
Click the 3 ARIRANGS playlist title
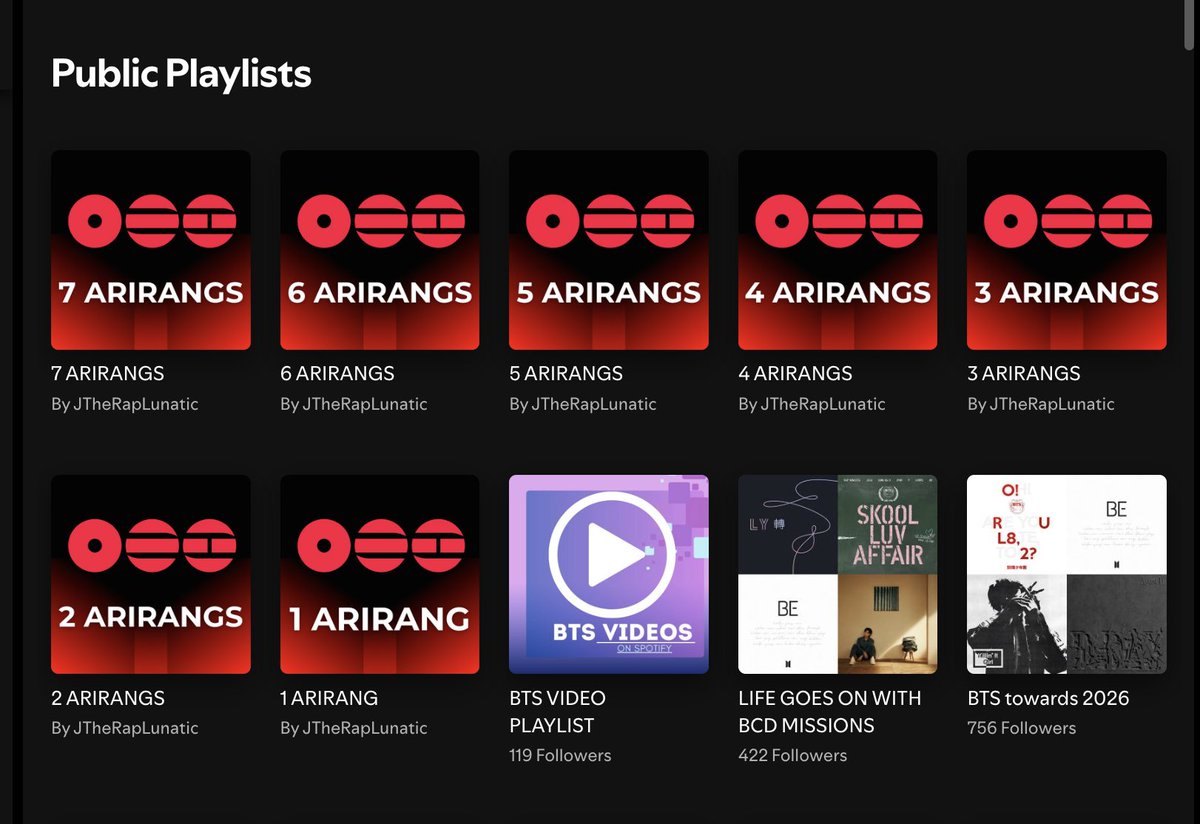1024,374
